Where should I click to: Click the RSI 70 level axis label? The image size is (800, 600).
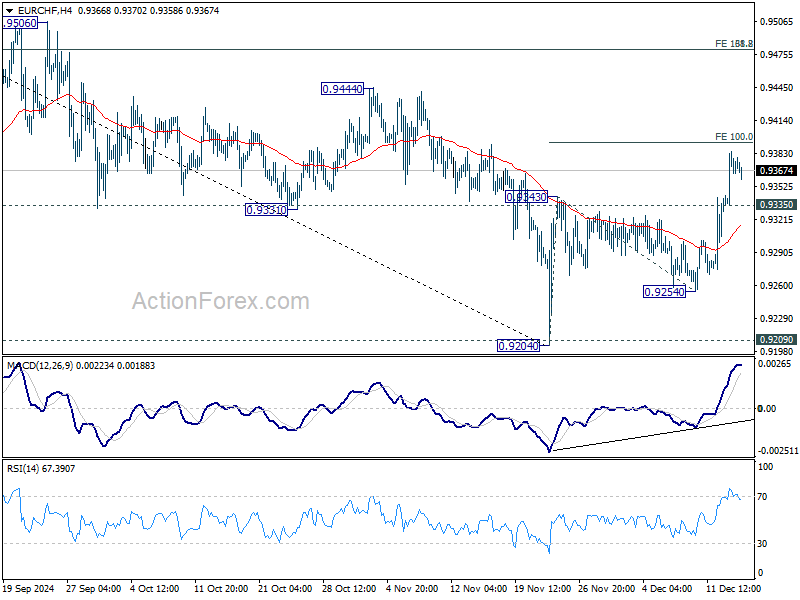click(x=762, y=497)
